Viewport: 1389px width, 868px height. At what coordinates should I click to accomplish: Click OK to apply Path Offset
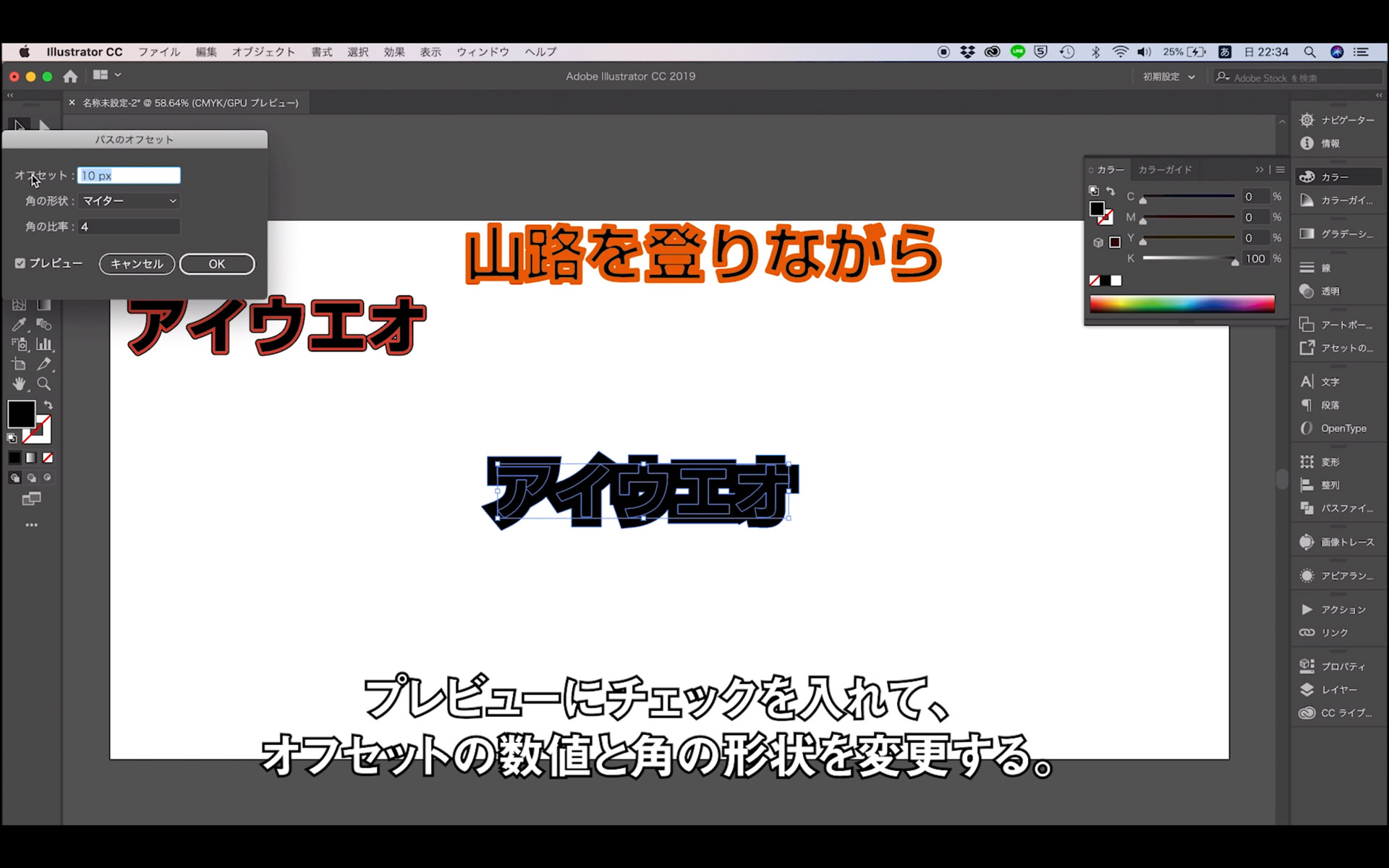coord(216,263)
